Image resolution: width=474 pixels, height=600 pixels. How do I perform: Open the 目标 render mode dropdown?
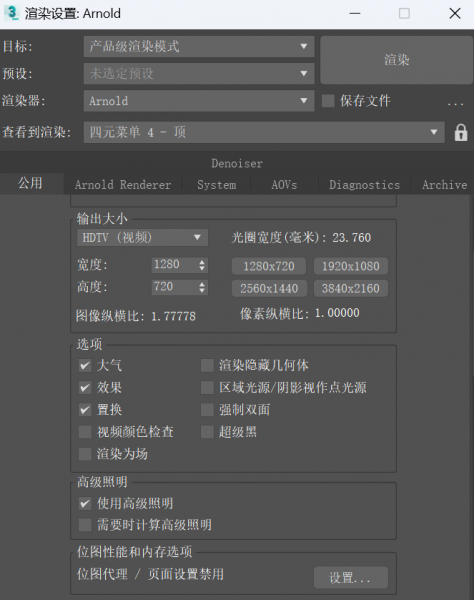pyautogui.click(x=199, y=47)
